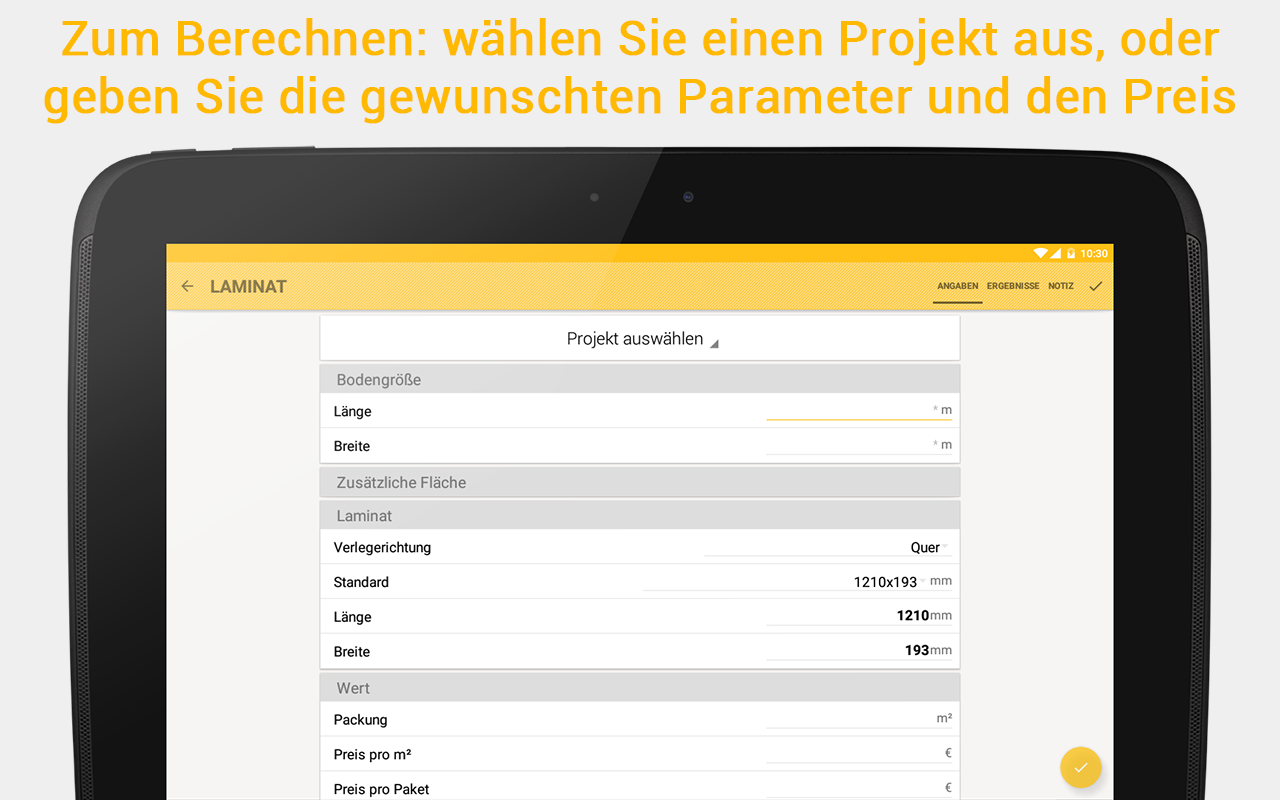Viewport: 1280px width, 800px height.
Task: Expand the Zusätzliche Fläche section
Action: click(640, 482)
